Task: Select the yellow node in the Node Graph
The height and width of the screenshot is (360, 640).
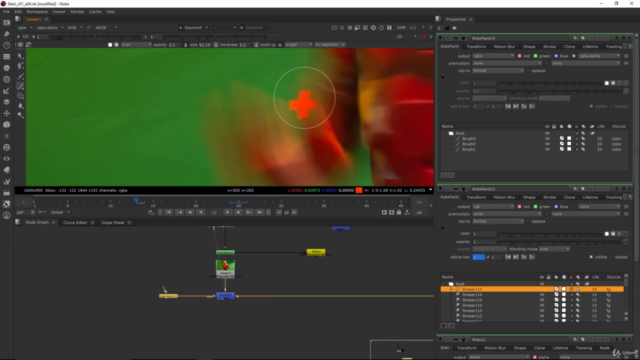Action: pyautogui.click(x=316, y=252)
